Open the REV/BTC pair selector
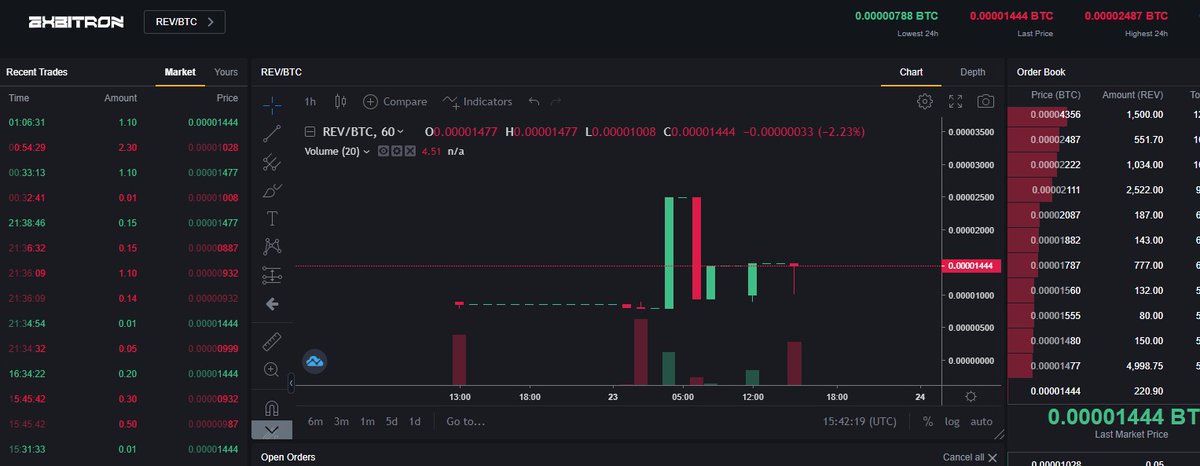 (185, 22)
